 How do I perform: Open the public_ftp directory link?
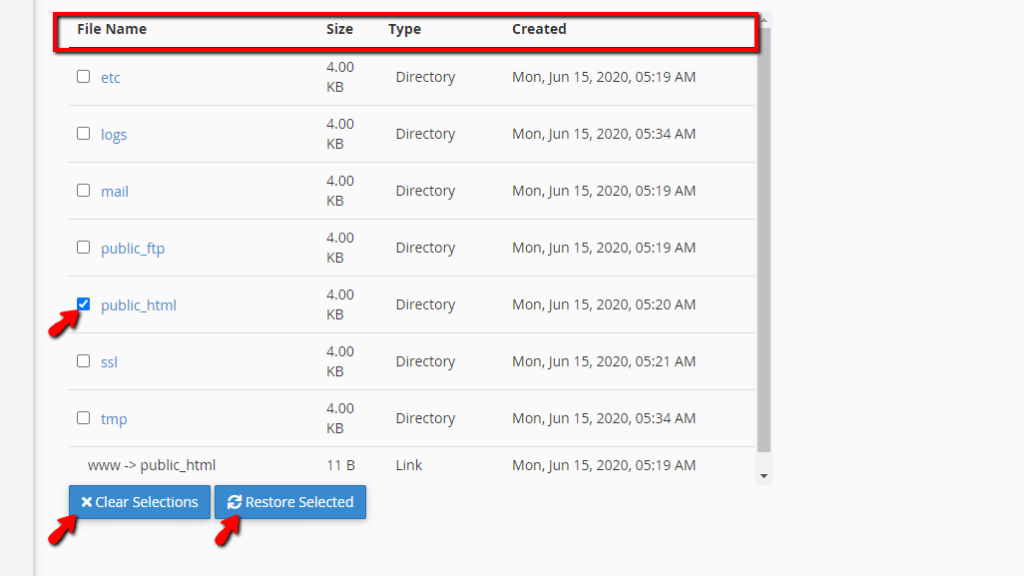coord(133,248)
